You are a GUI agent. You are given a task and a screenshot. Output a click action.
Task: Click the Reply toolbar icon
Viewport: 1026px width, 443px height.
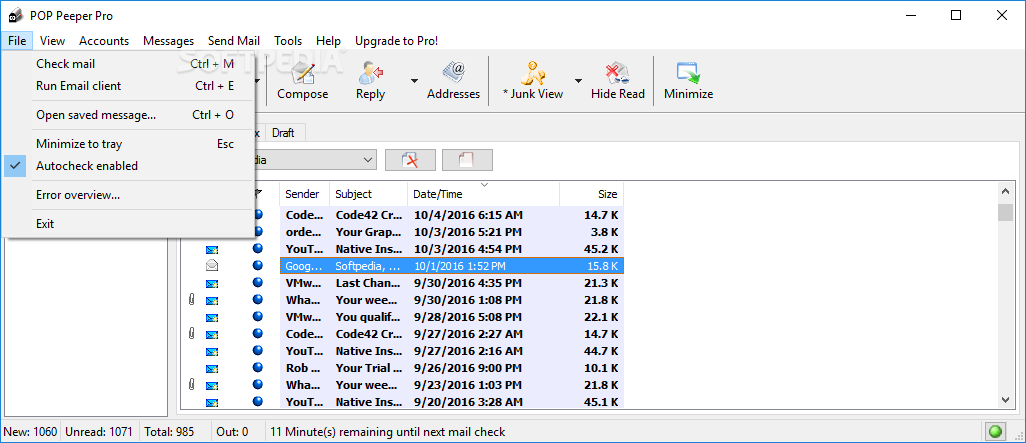(370, 73)
